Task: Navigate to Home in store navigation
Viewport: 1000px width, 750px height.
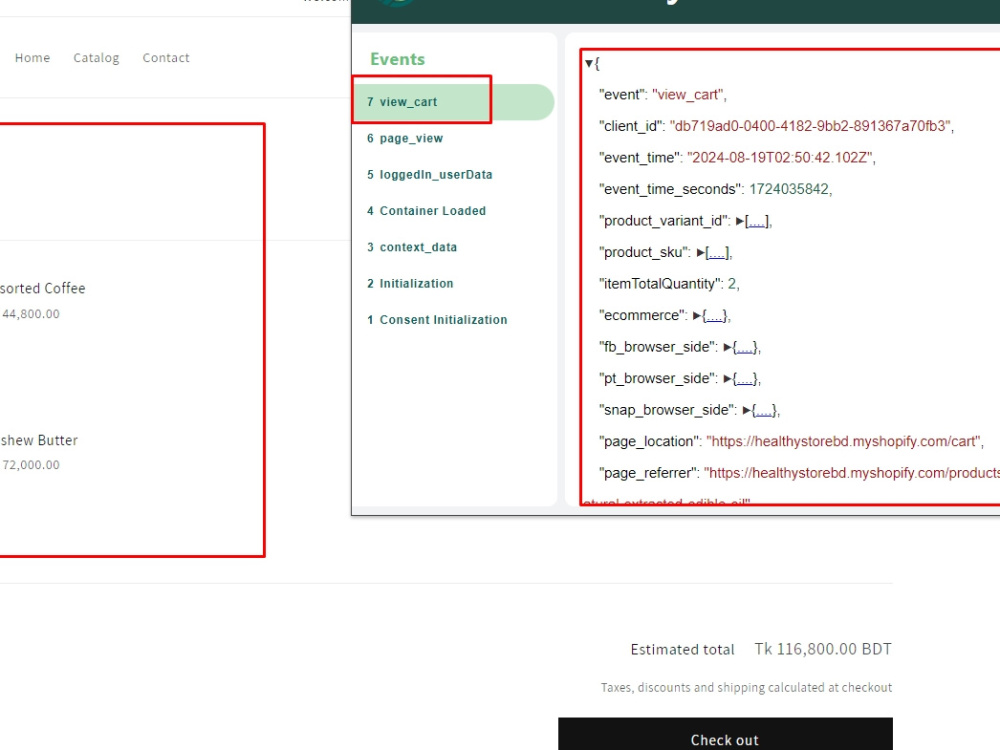Action: point(32,57)
